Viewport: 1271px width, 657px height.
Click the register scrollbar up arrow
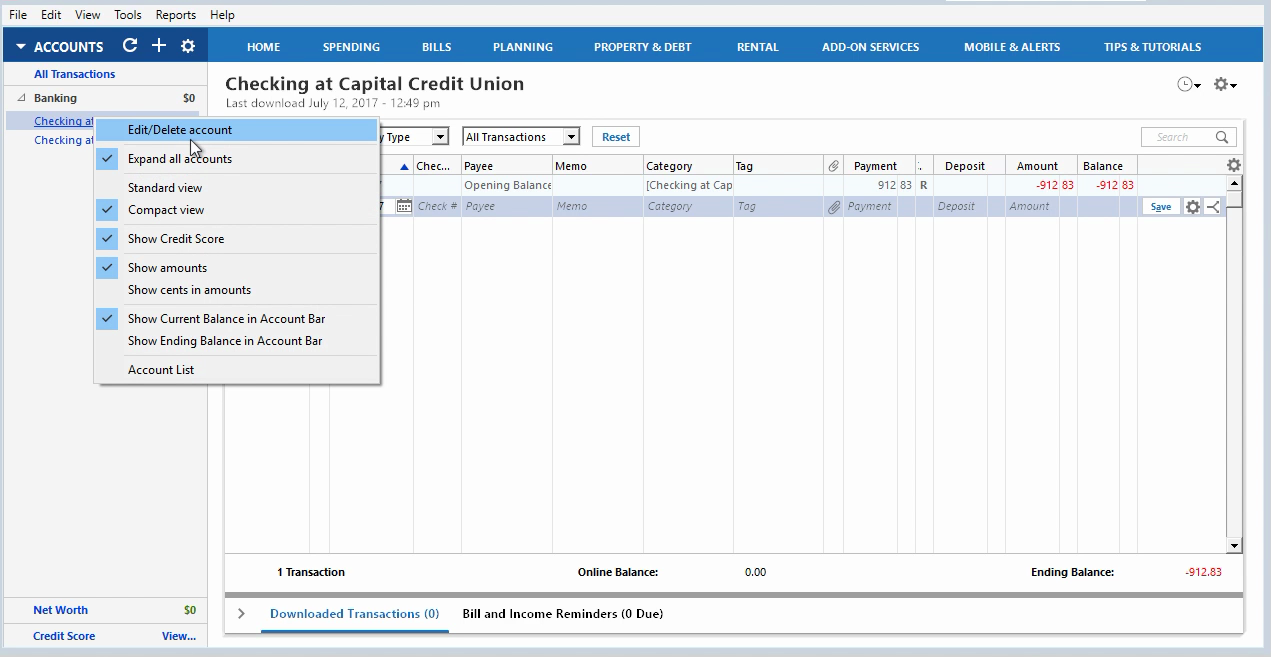click(x=1234, y=184)
